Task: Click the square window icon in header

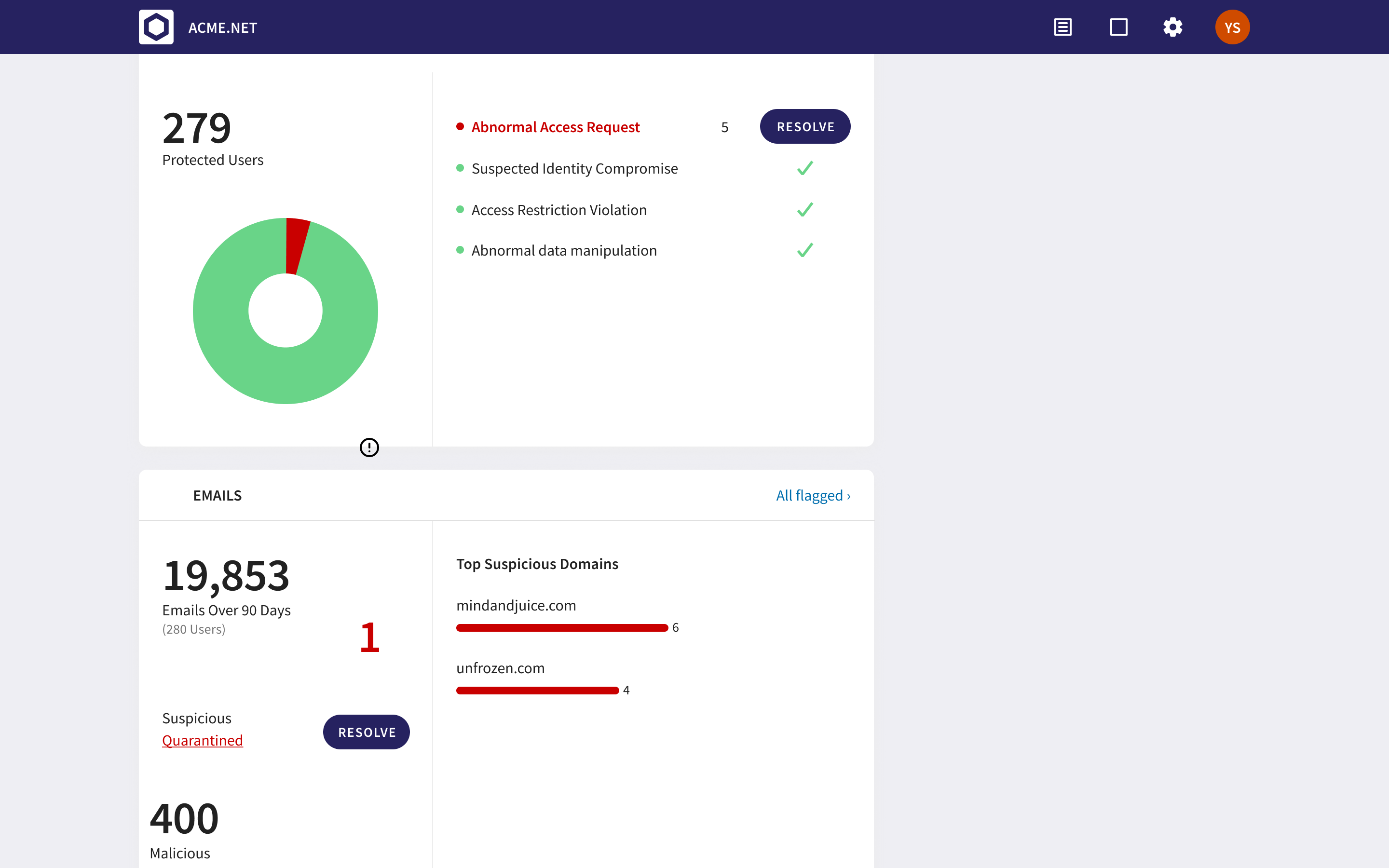Action: tap(1118, 27)
